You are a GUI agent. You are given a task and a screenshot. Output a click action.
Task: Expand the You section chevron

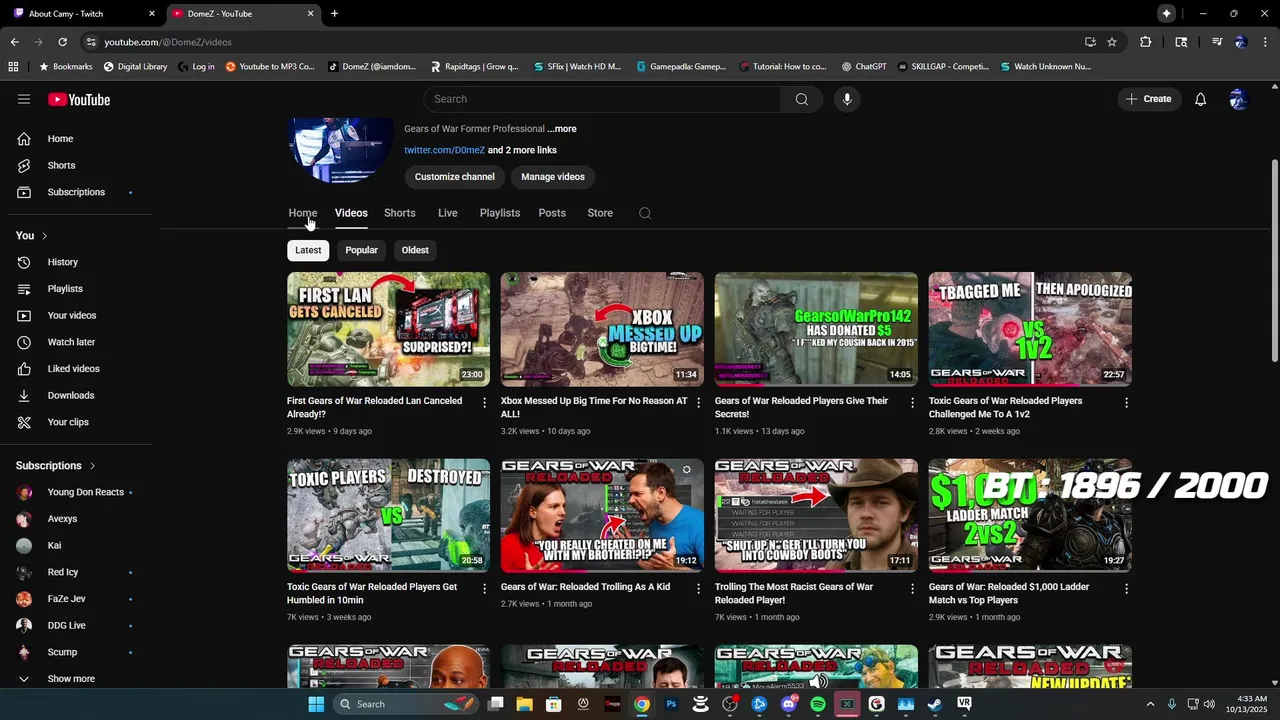(44, 236)
